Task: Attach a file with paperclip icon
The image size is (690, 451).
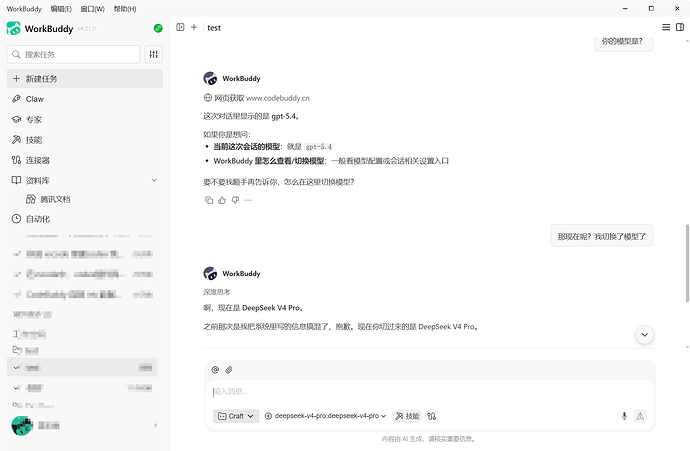Action: click(x=229, y=370)
